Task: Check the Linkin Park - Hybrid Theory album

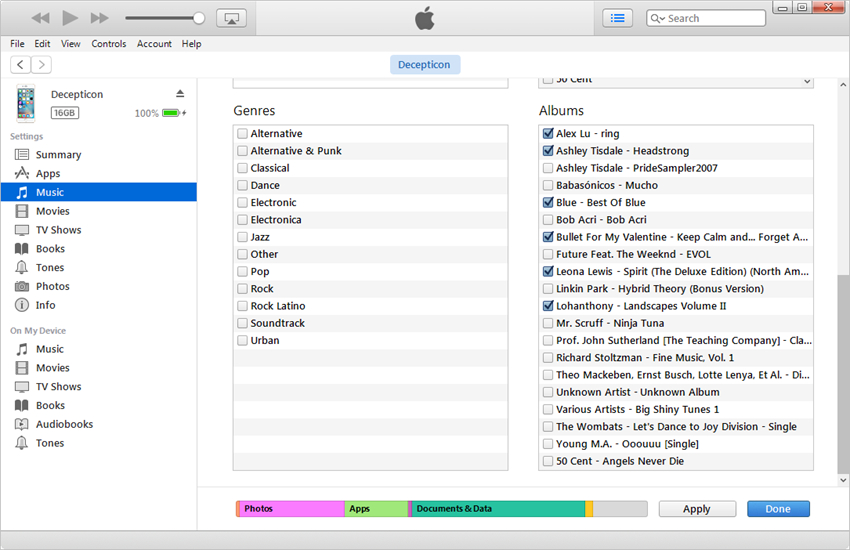Action: (547, 289)
